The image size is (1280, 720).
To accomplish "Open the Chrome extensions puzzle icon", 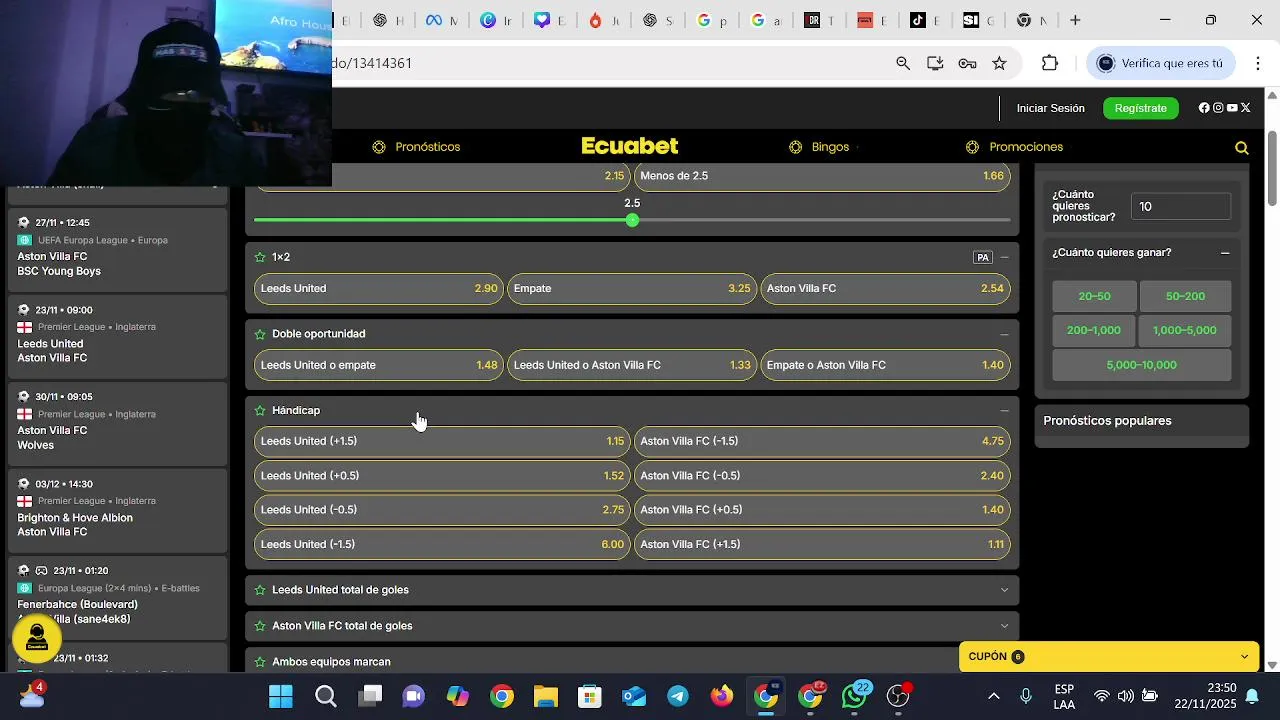I will (1050, 63).
